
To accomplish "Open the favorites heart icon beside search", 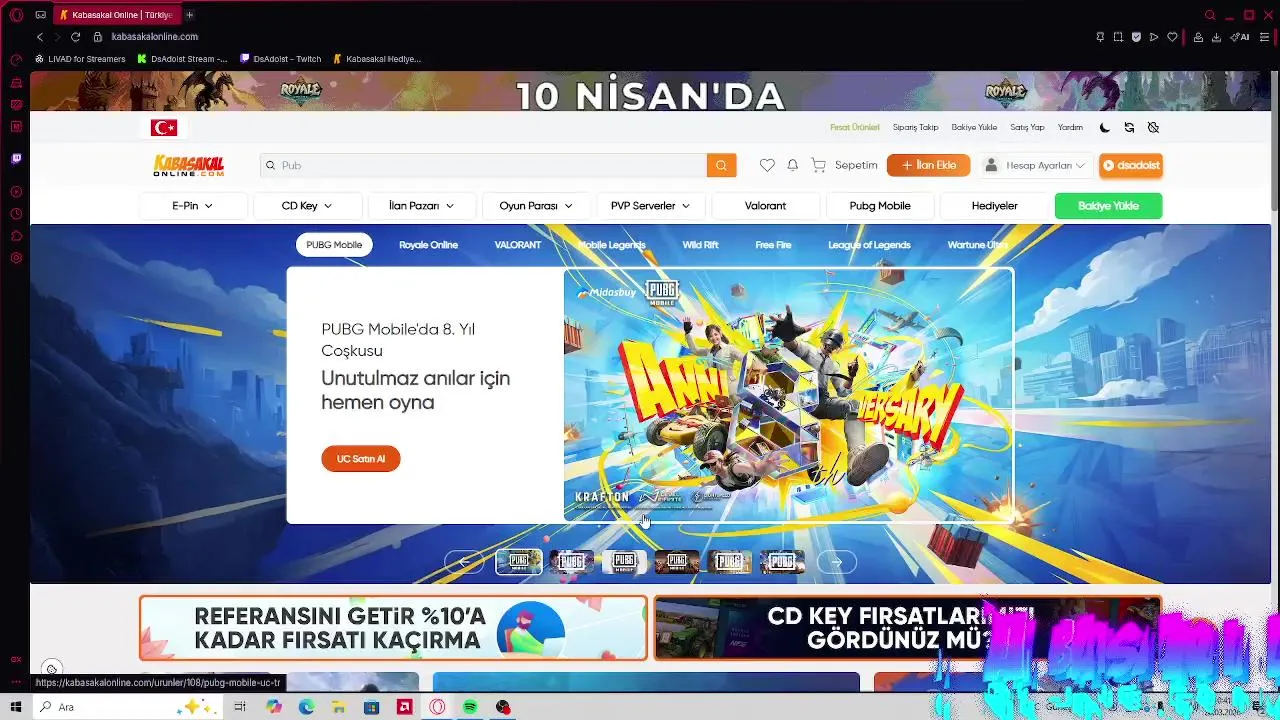I will pyautogui.click(x=767, y=165).
